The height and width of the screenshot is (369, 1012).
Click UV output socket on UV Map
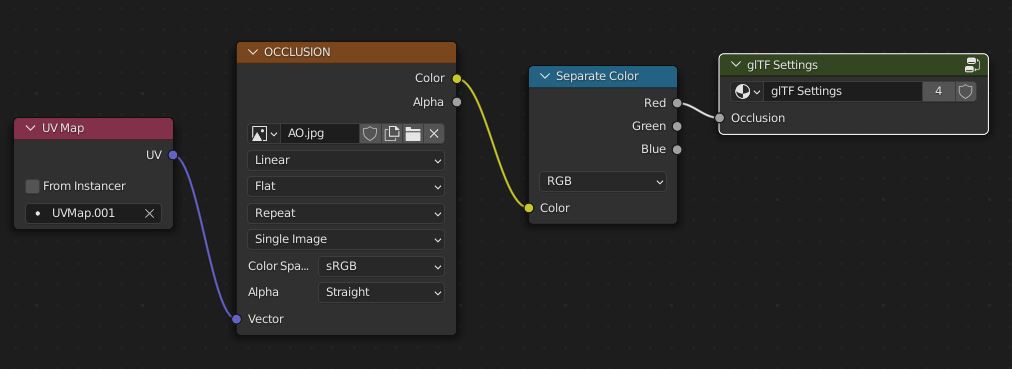tap(173, 155)
